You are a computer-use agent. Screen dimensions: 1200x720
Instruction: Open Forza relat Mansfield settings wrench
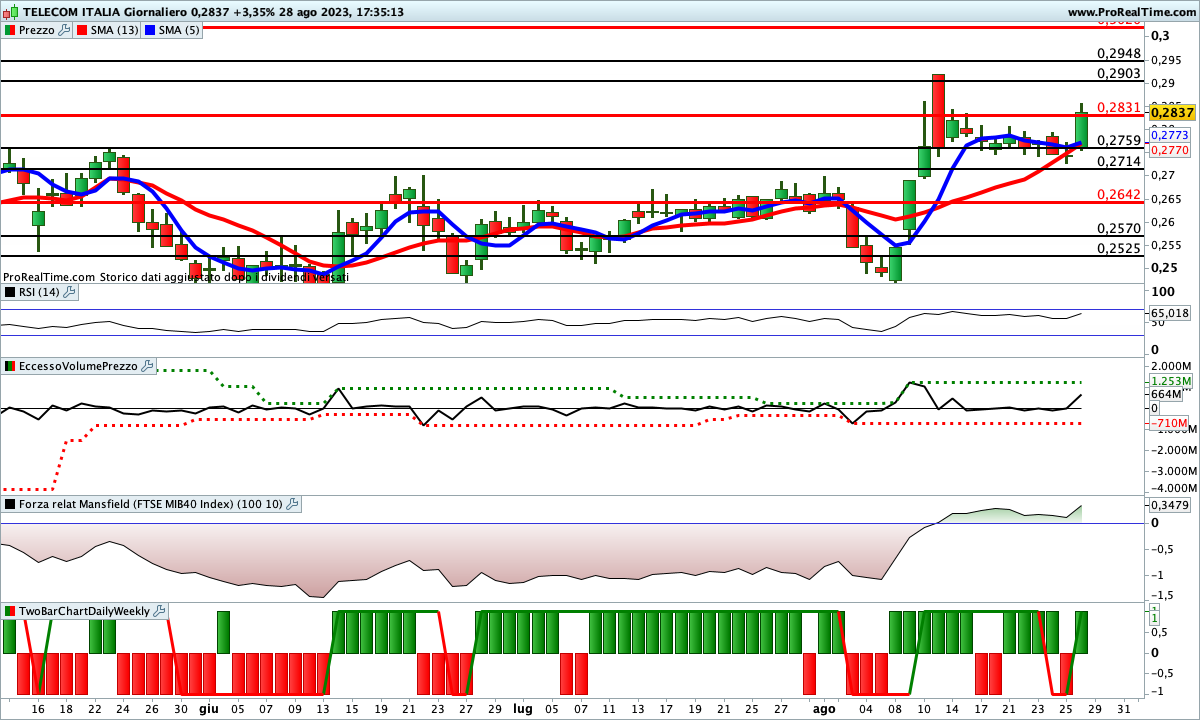pyautogui.click(x=293, y=505)
